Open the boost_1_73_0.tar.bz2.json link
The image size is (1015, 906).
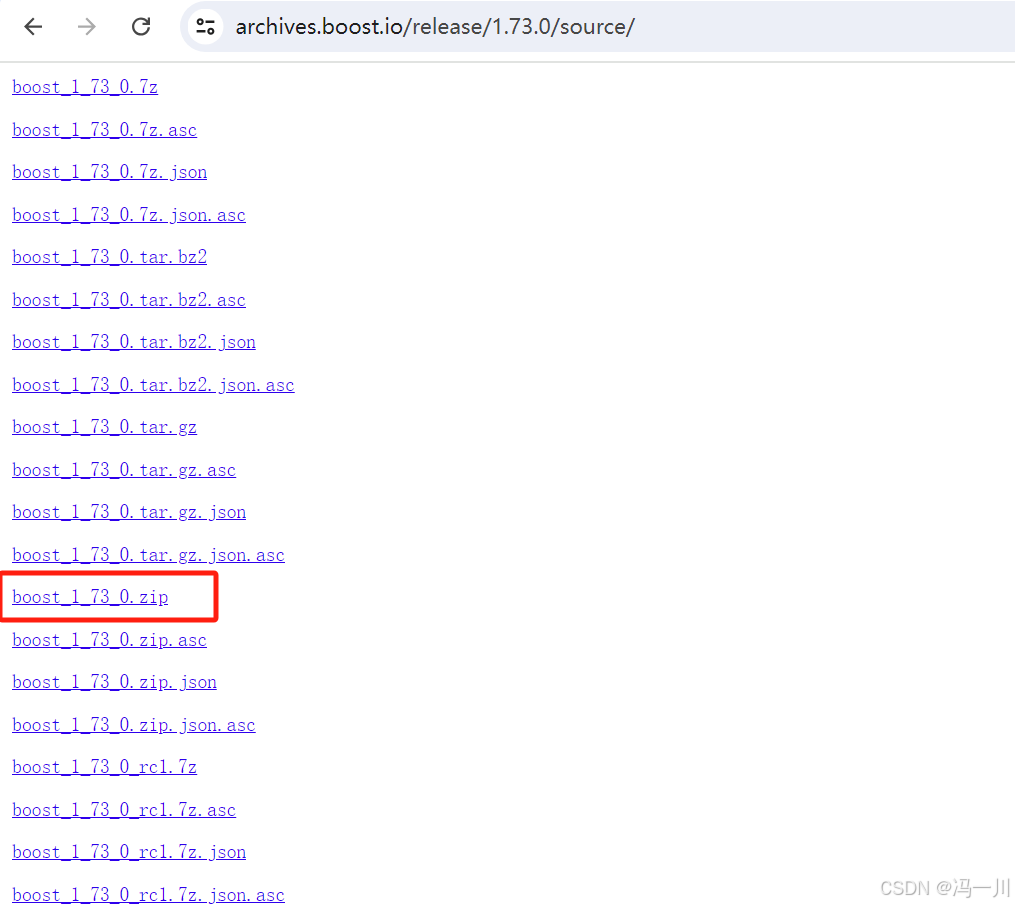pos(134,342)
